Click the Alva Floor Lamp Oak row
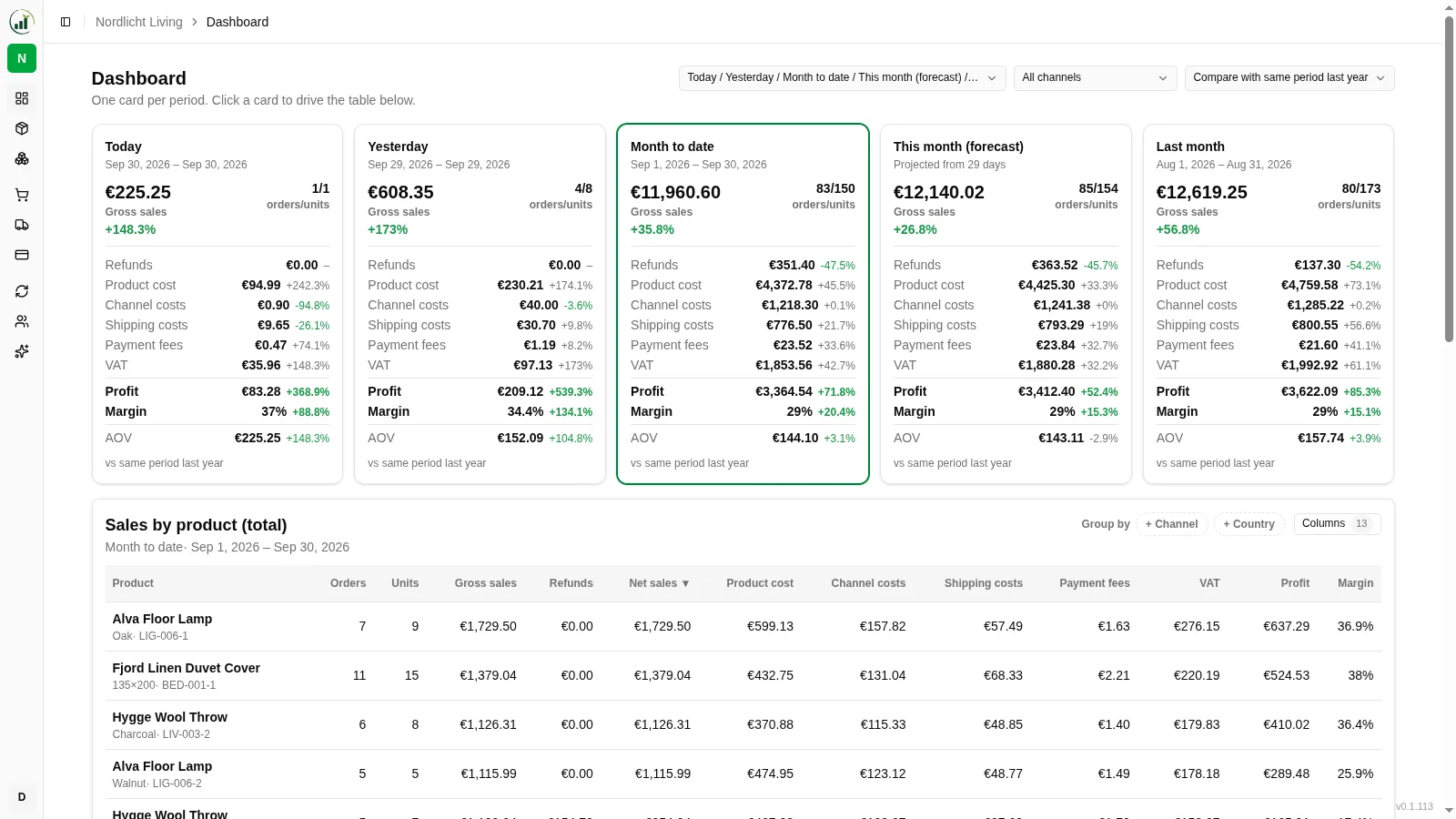This screenshot has height=819, width=1456. pyautogui.click(x=743, y=627)
